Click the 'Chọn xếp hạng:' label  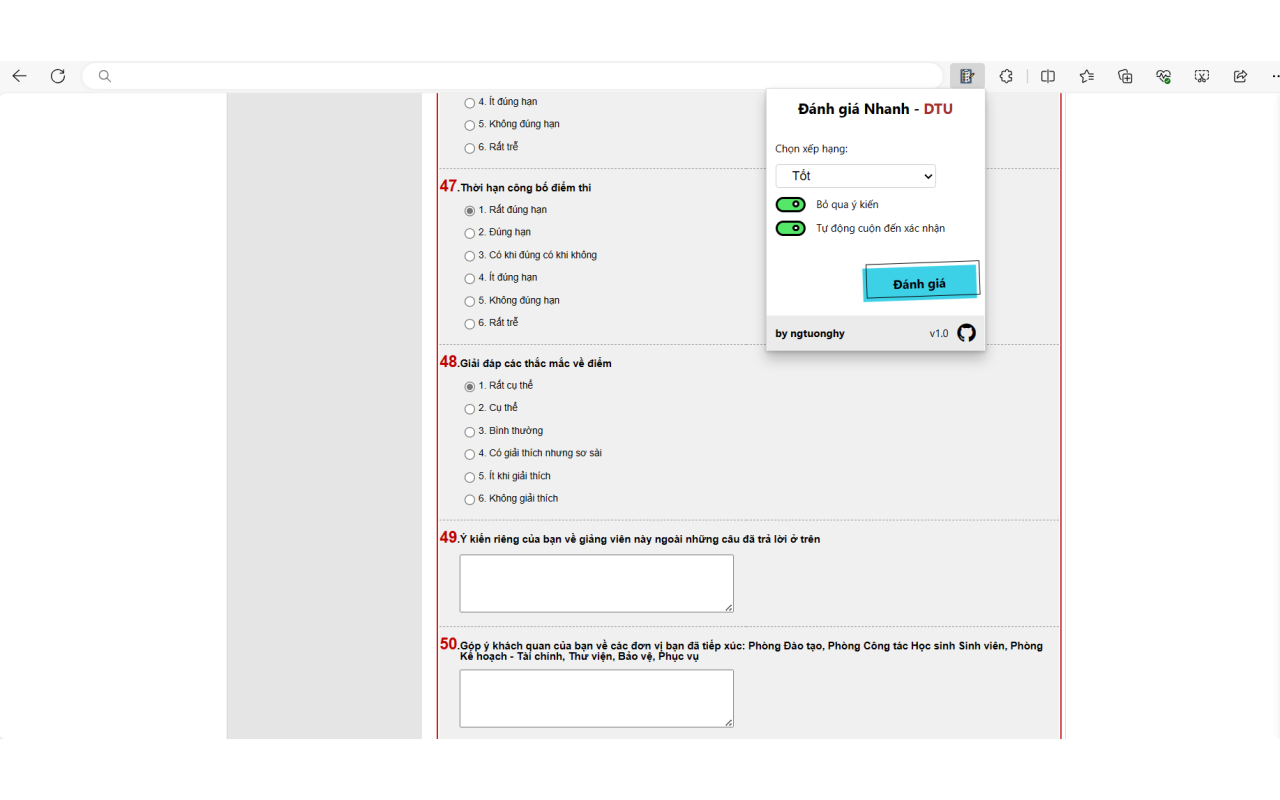click(811, 149)
